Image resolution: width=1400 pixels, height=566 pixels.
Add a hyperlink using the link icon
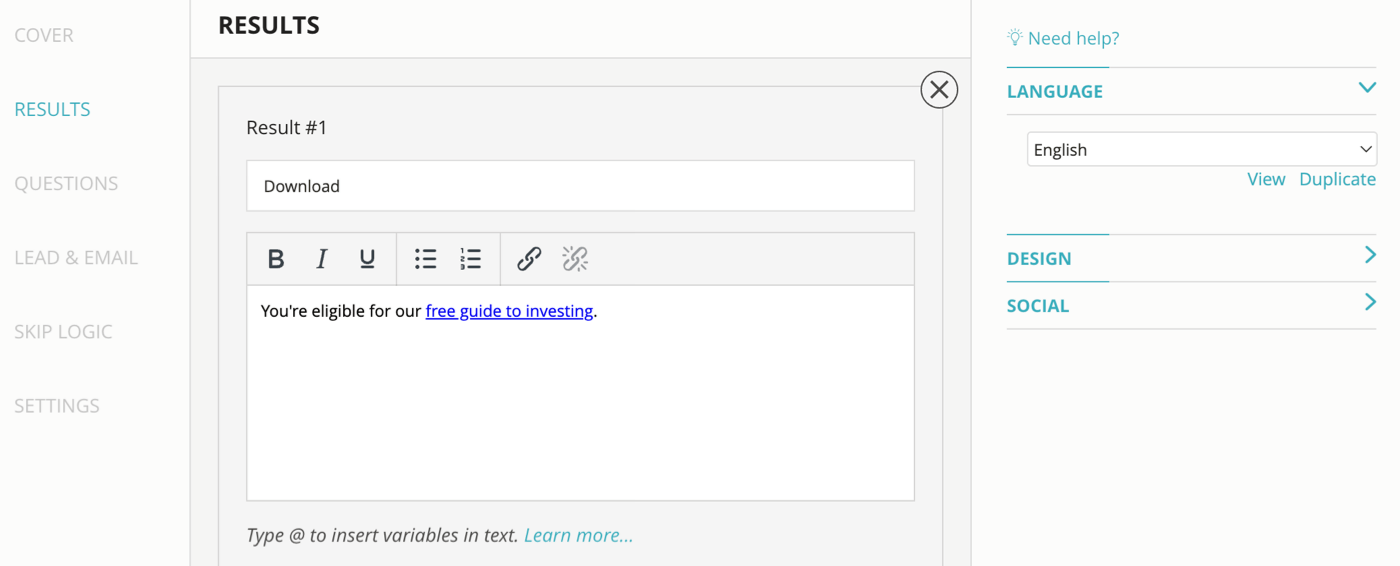pos(529,259)
